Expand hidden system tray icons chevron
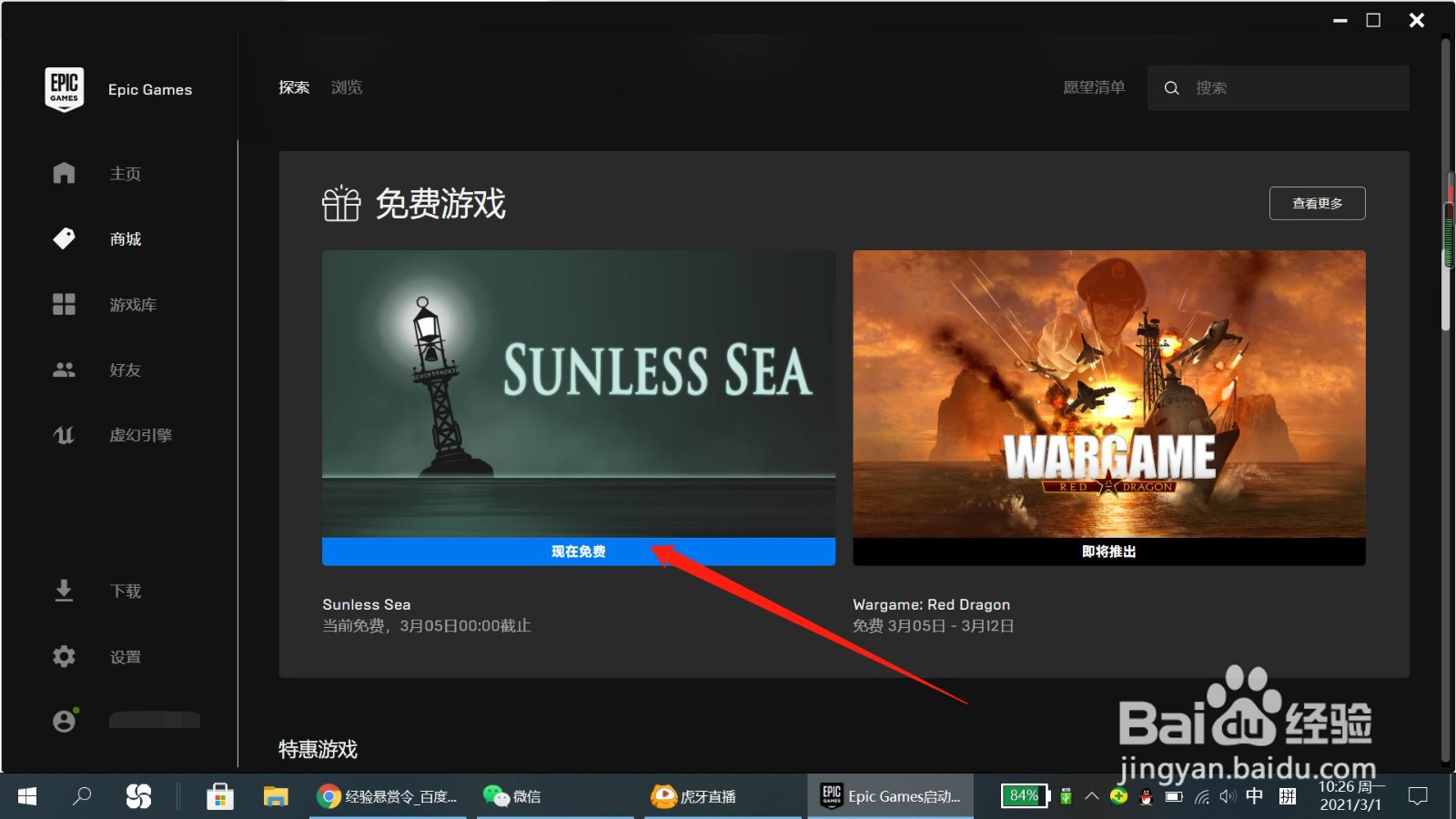 (x=1092, y=796)
